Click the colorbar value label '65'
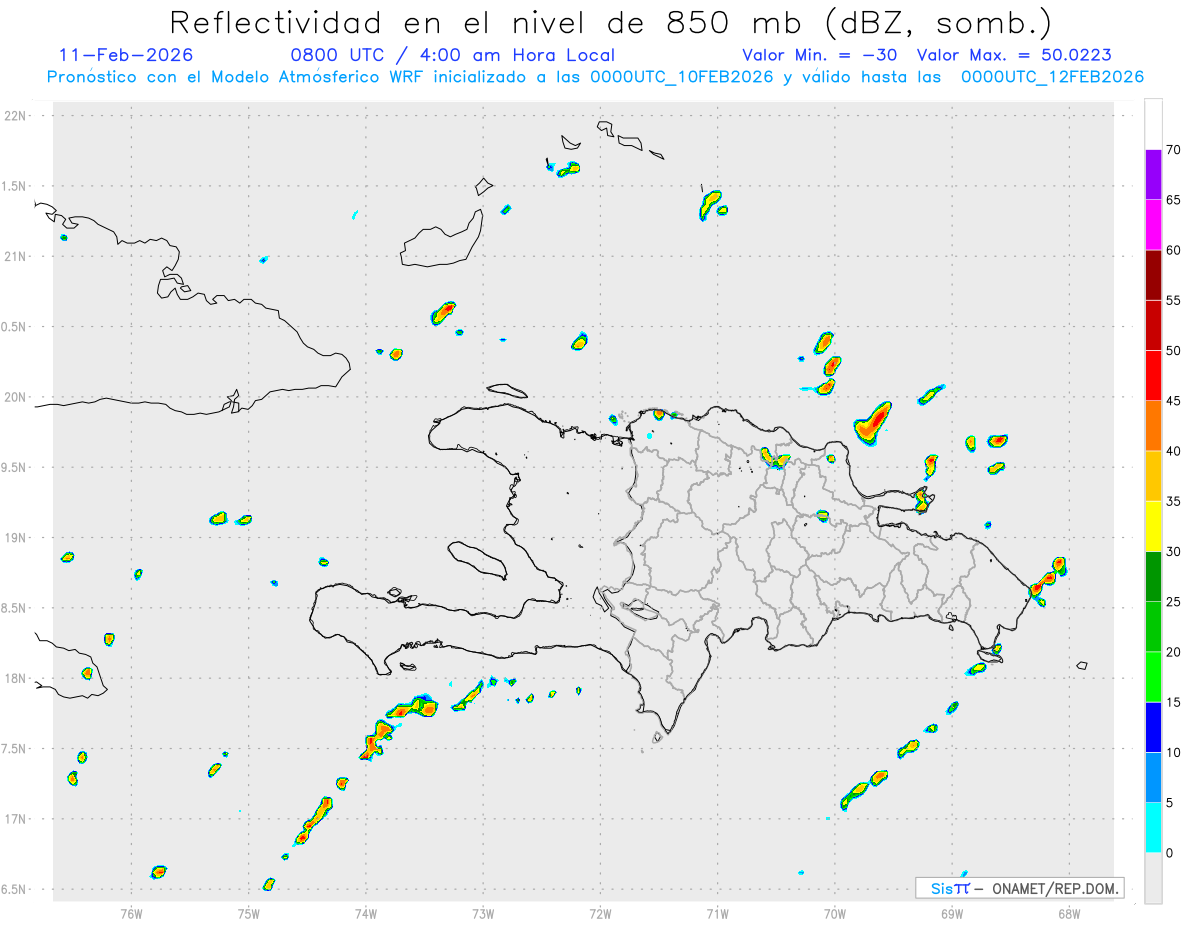The image size is (1200, 927). point(1174,200)
